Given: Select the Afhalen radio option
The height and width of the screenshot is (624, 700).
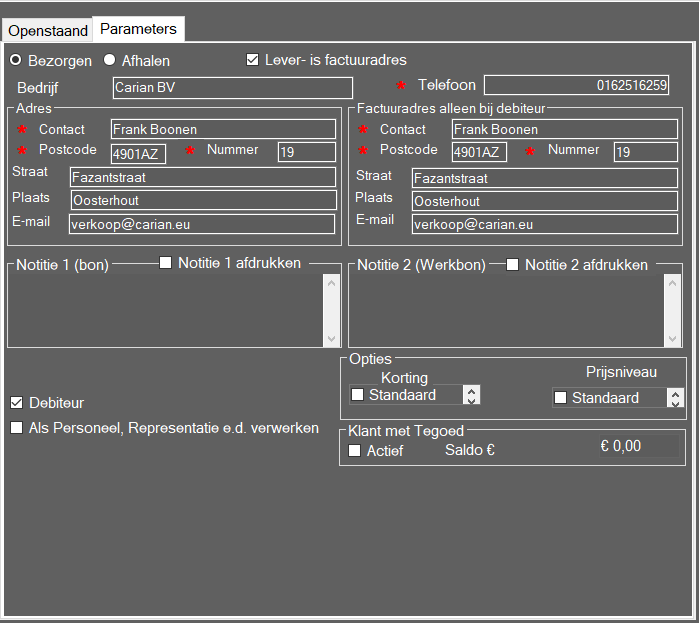Looking at the screenshot, I should pos(110,60).
